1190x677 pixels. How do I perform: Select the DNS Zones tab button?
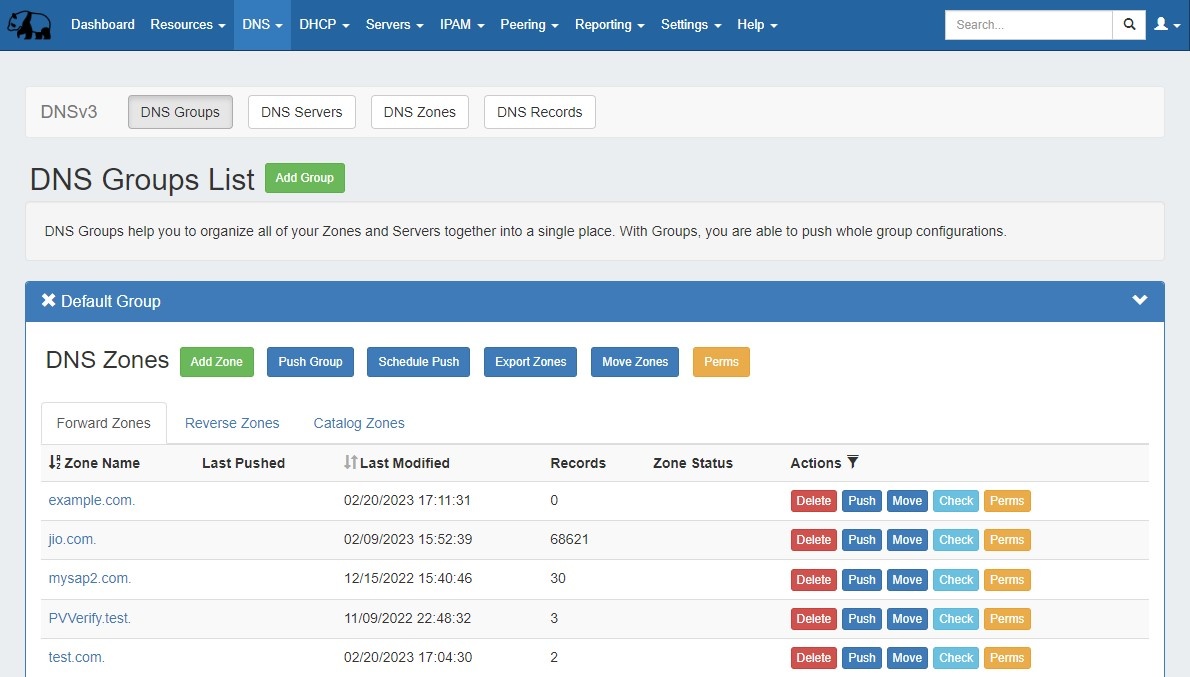click(x=420, y=112)
